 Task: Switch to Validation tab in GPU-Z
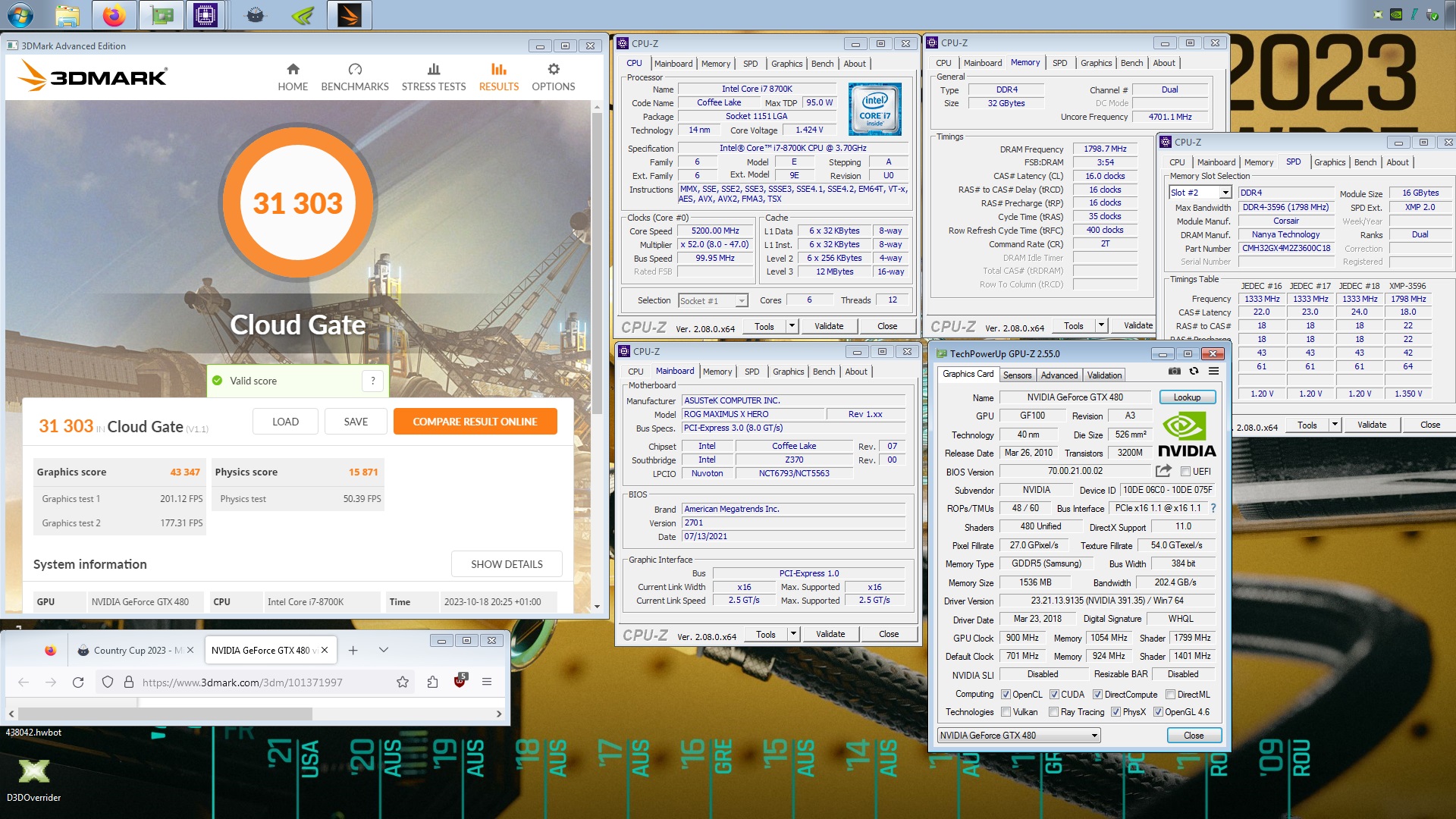point(1104,375)
